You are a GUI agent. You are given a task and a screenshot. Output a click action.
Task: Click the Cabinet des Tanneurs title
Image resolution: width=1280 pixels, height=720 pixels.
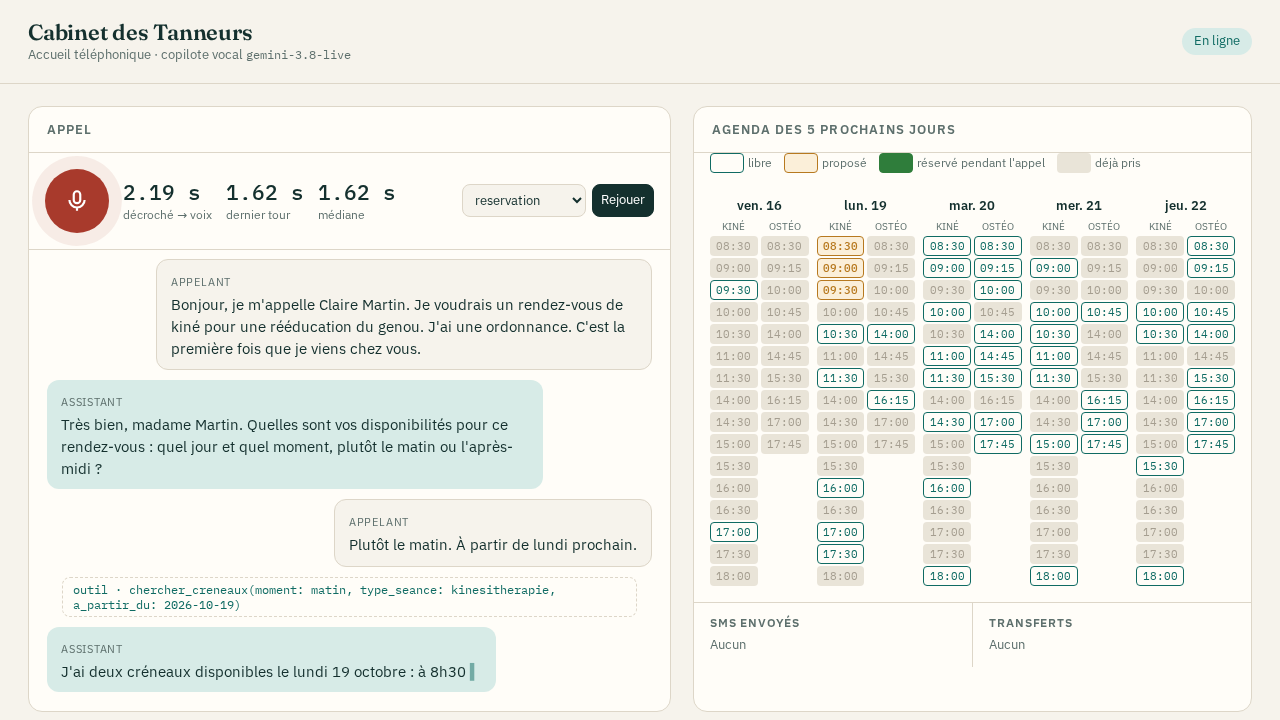(x=140, y=32)
